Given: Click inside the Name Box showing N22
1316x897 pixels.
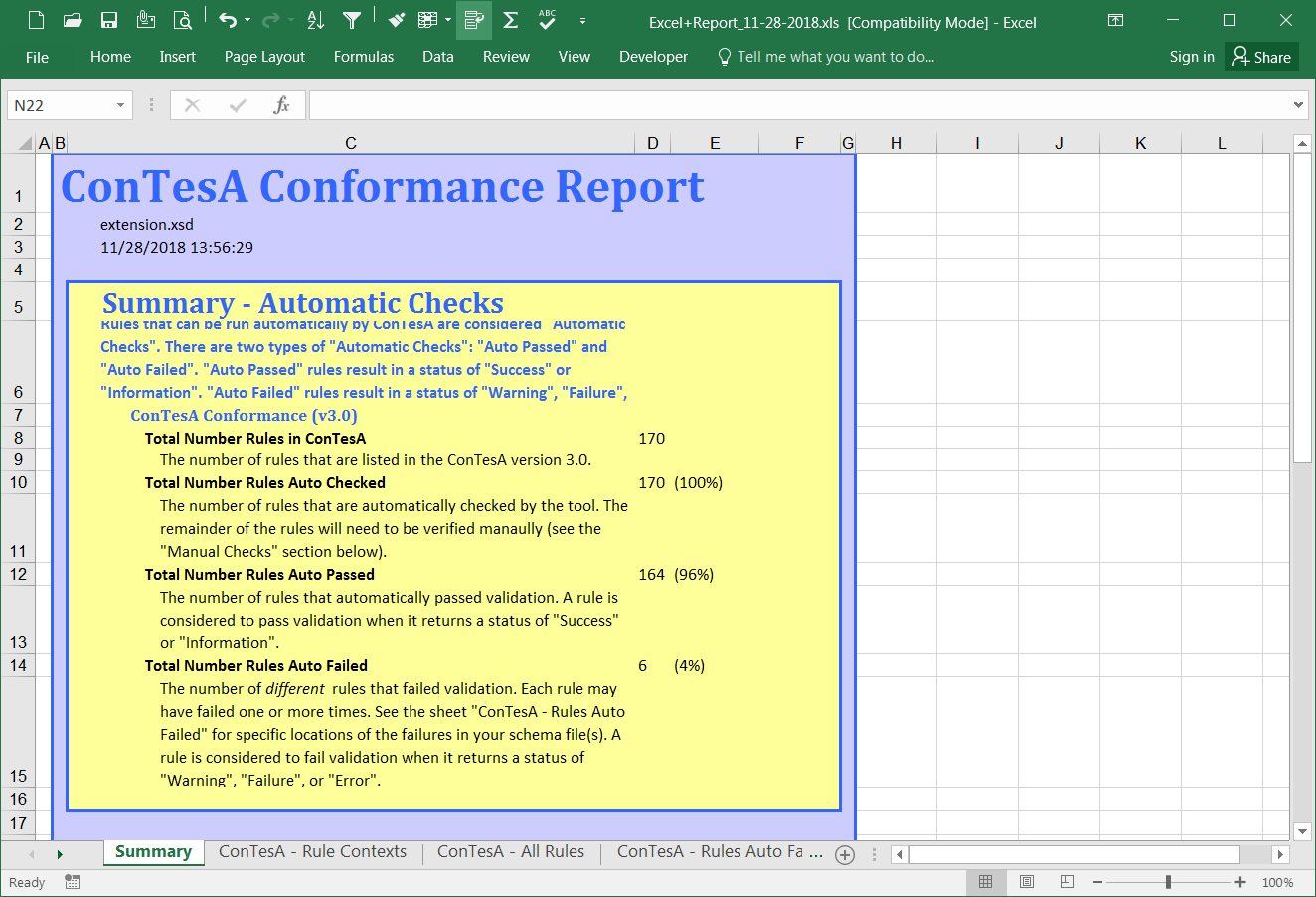Looking at the screenshot, I should [x=60, y=105].
